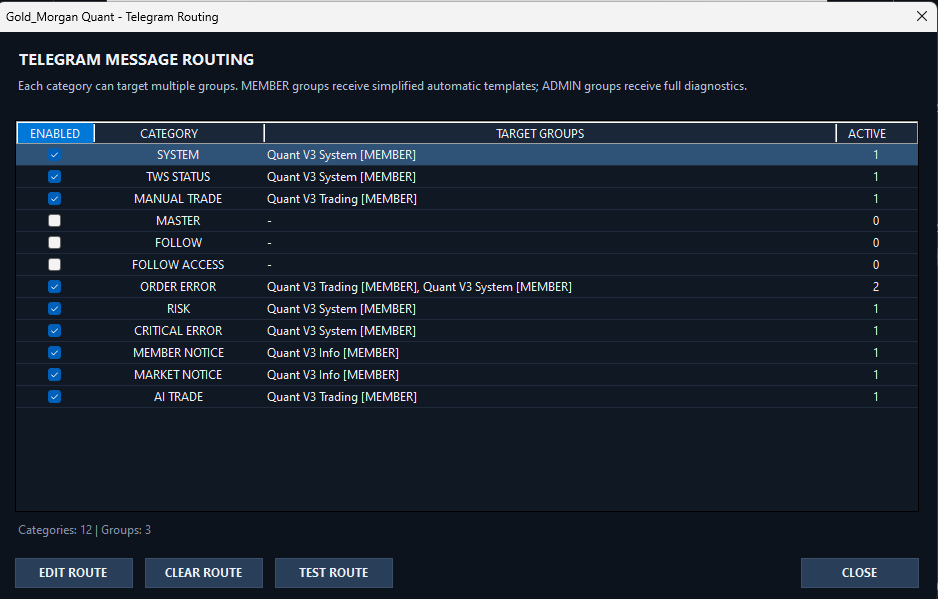Viewport: 938px width, 599px height.
Task: Click the ACTIVE column header
Action: pyautogui.click(x=876, y=133)
